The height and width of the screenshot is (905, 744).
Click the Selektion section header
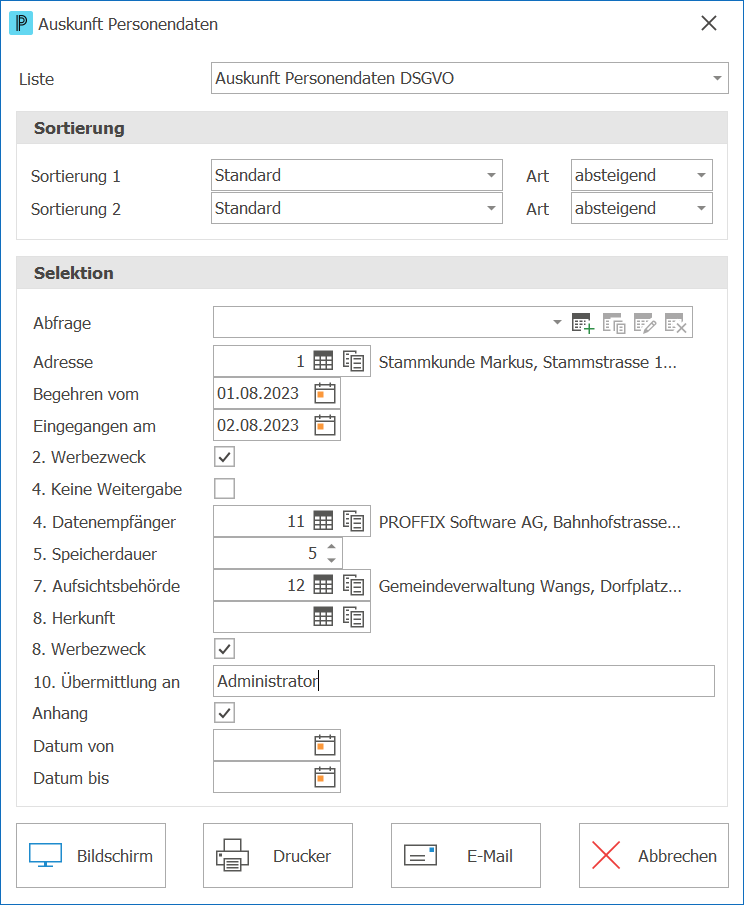(372, 273)
